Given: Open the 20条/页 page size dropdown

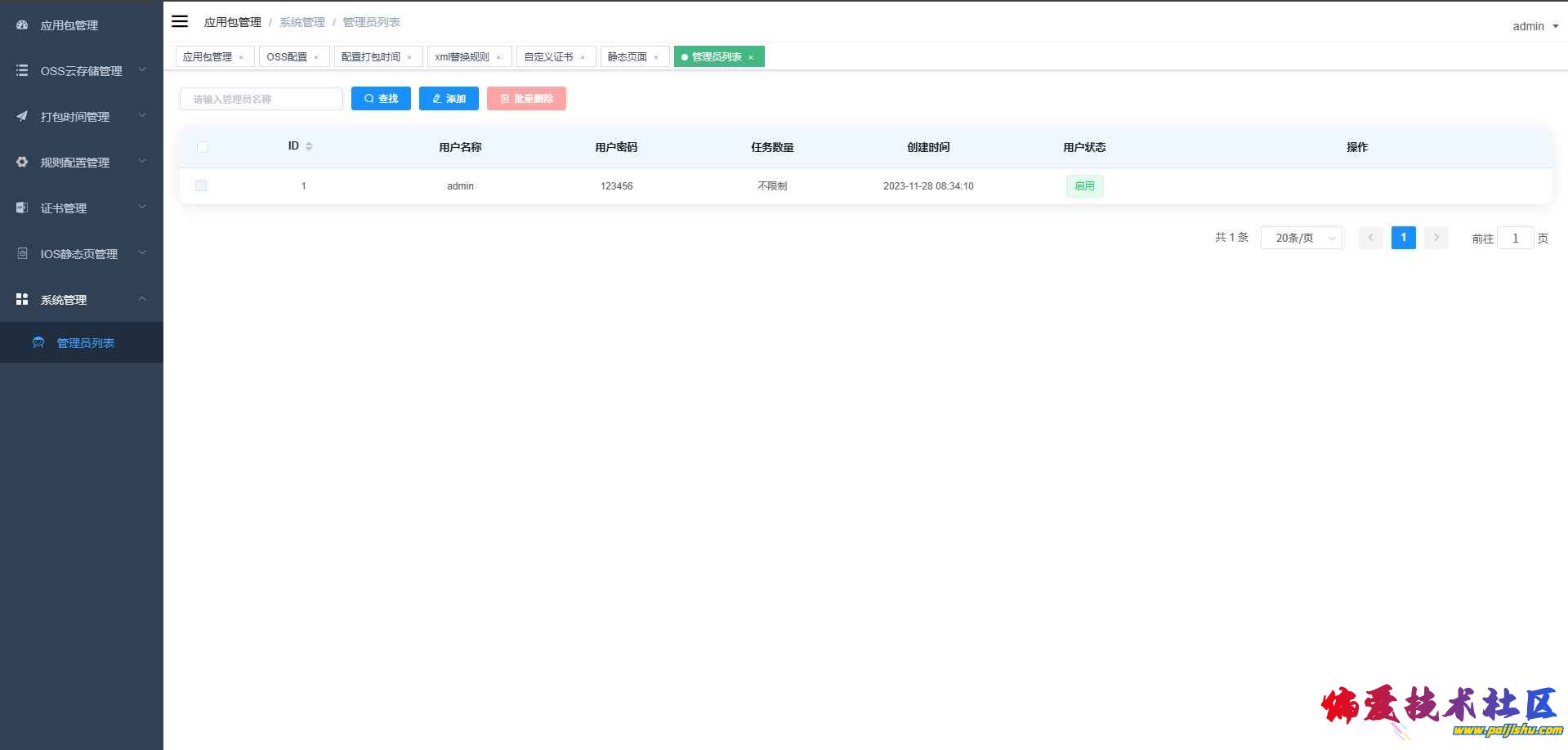Looking at the screenshot, I should pyautogui.click(x=1301, y=238).
